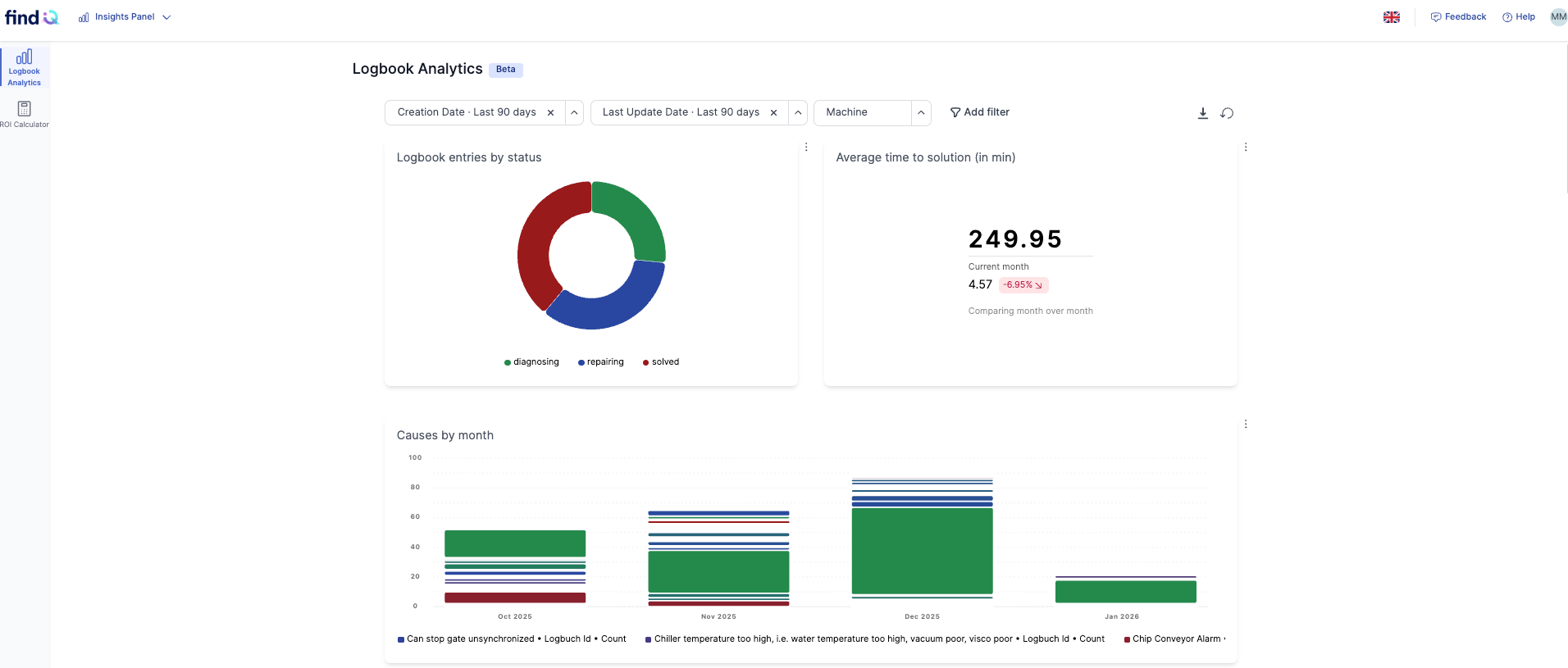Open options menu for Logbook entries chart
The height and width of the screenshot is (668, 1568).
pyautogui.click(x=806, y=147)
